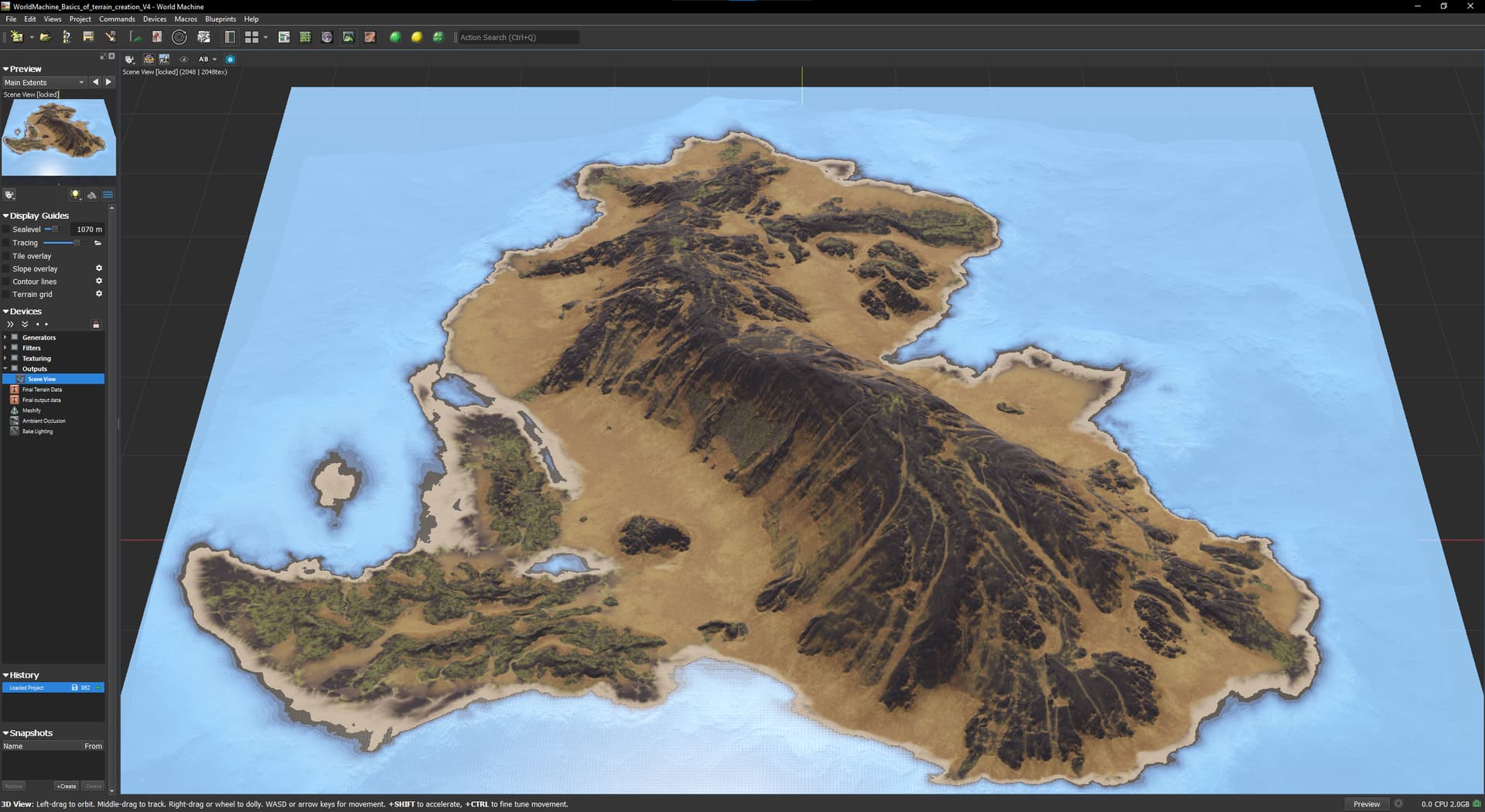Open the Macros menu
The image size is (1485, 812).
(186, 19)
